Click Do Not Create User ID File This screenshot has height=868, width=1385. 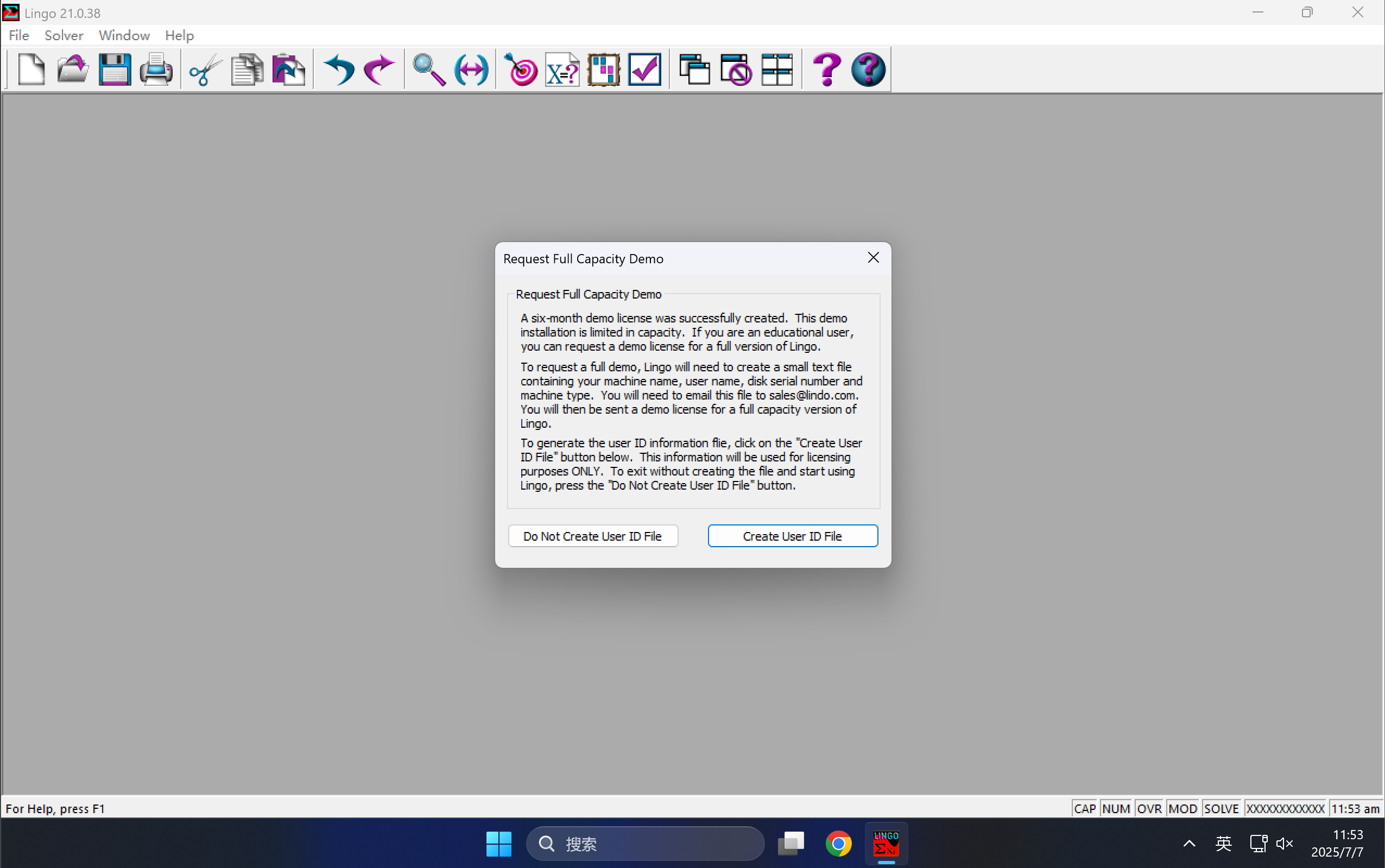click(x=593, y=536)
